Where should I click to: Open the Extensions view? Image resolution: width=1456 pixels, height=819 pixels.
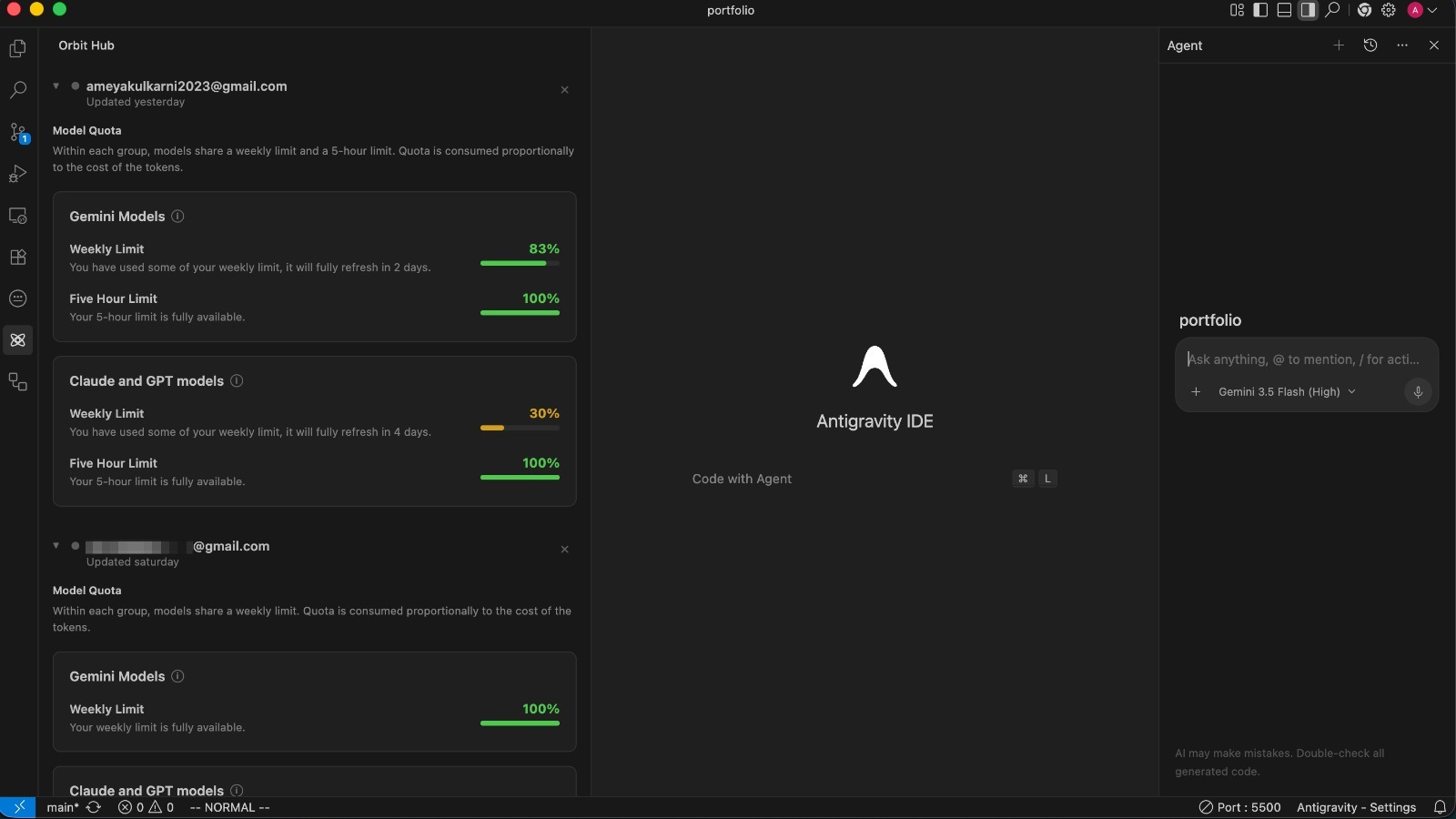(x=17, y=258)
